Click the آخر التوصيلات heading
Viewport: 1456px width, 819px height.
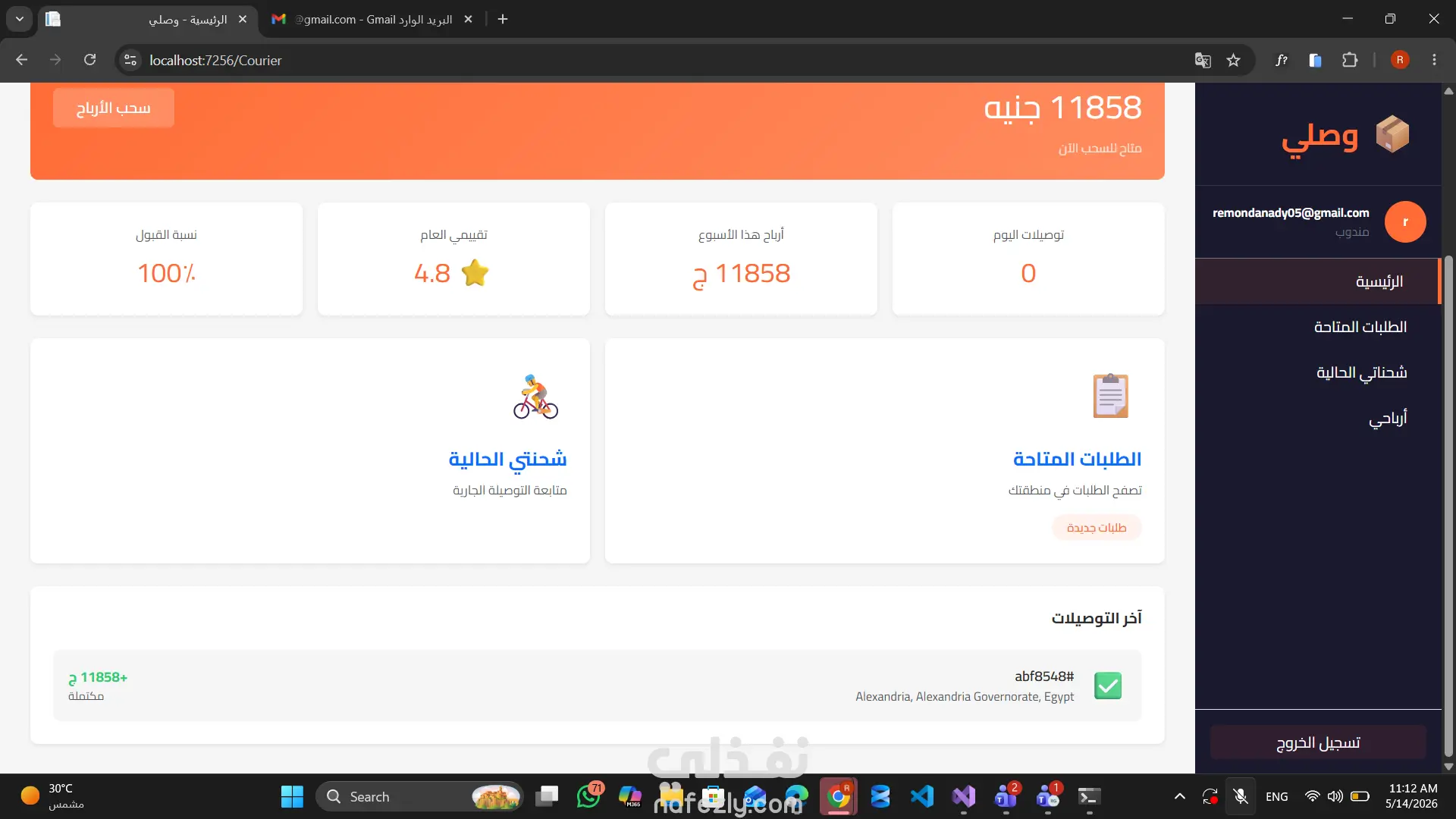[1097, 618]
